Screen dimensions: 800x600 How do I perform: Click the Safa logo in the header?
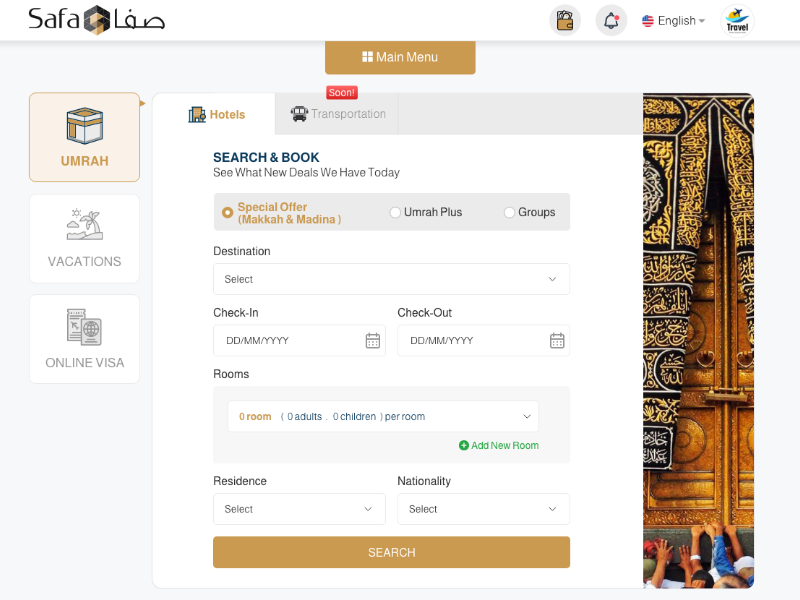(x=96, y=20)
